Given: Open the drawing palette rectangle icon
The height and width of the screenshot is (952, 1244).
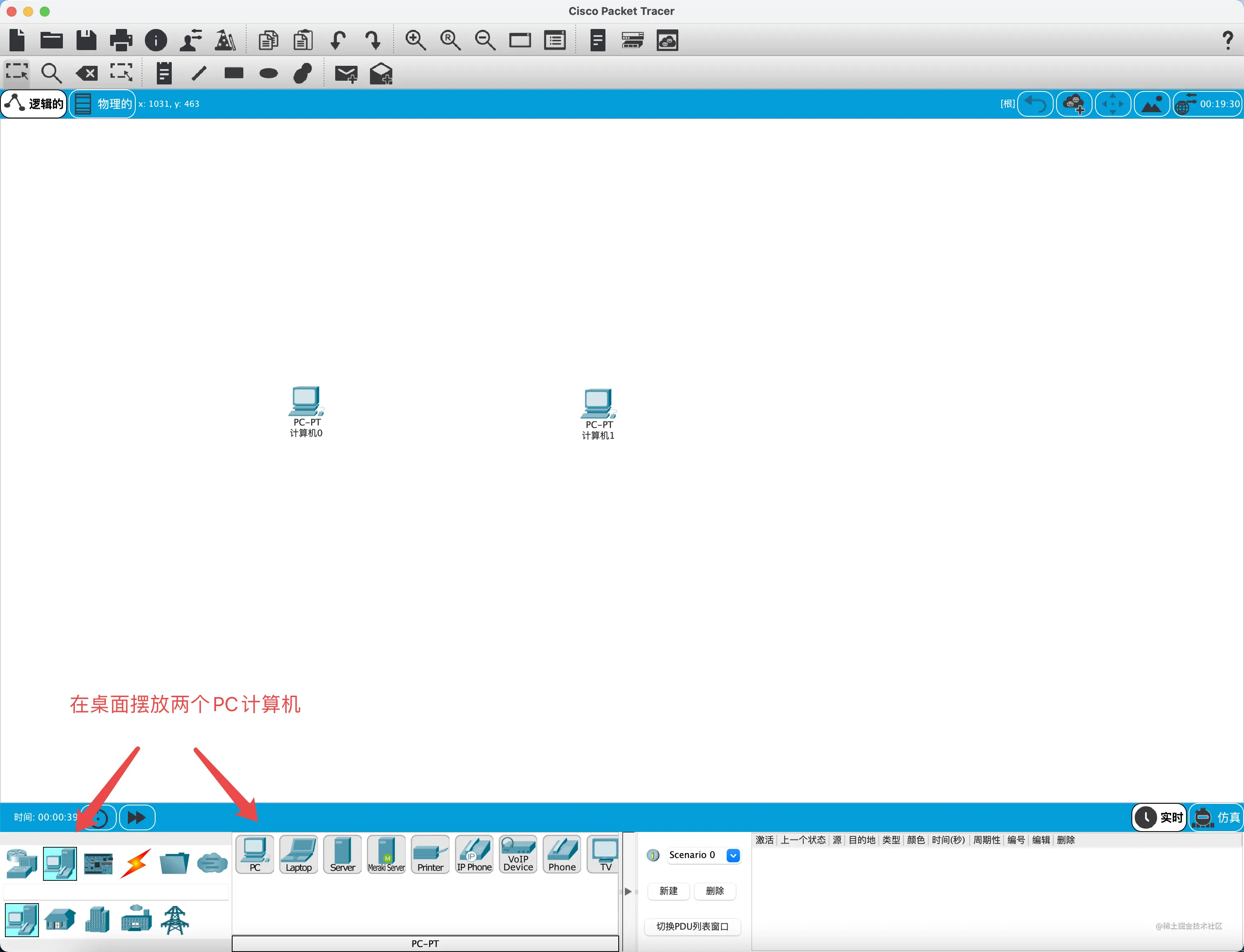Looking at the screenshot, I should point(519,40).
